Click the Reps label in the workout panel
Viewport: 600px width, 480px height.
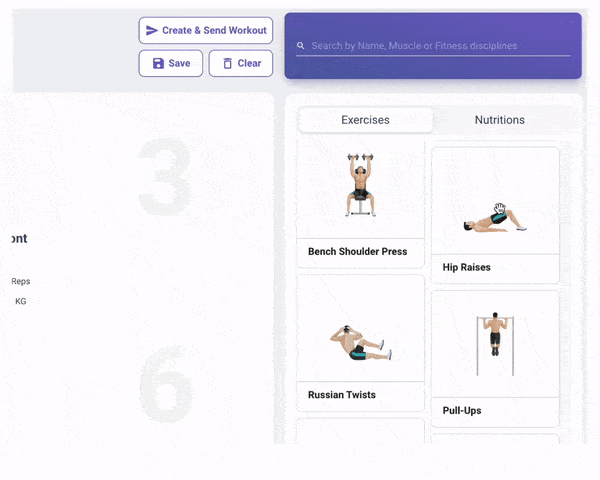(x=21, y=281)
